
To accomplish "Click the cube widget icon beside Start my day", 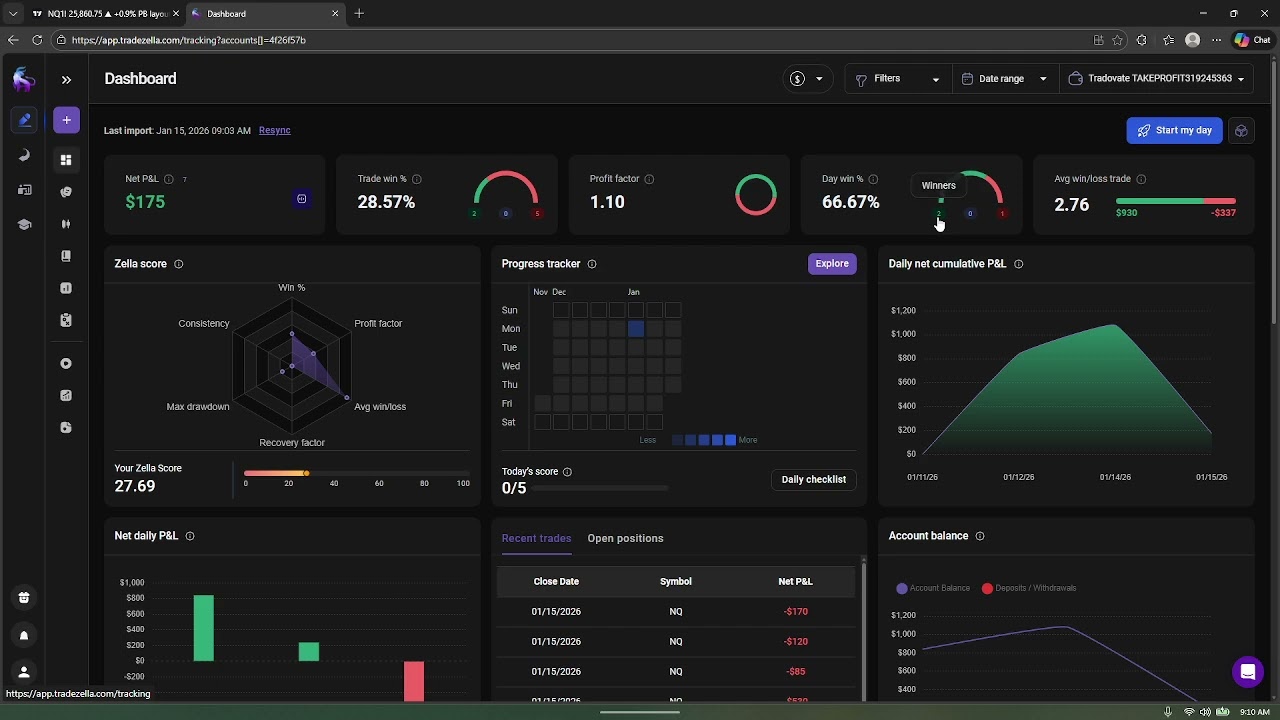I will pyautogui.click(x=1241, y=130).
